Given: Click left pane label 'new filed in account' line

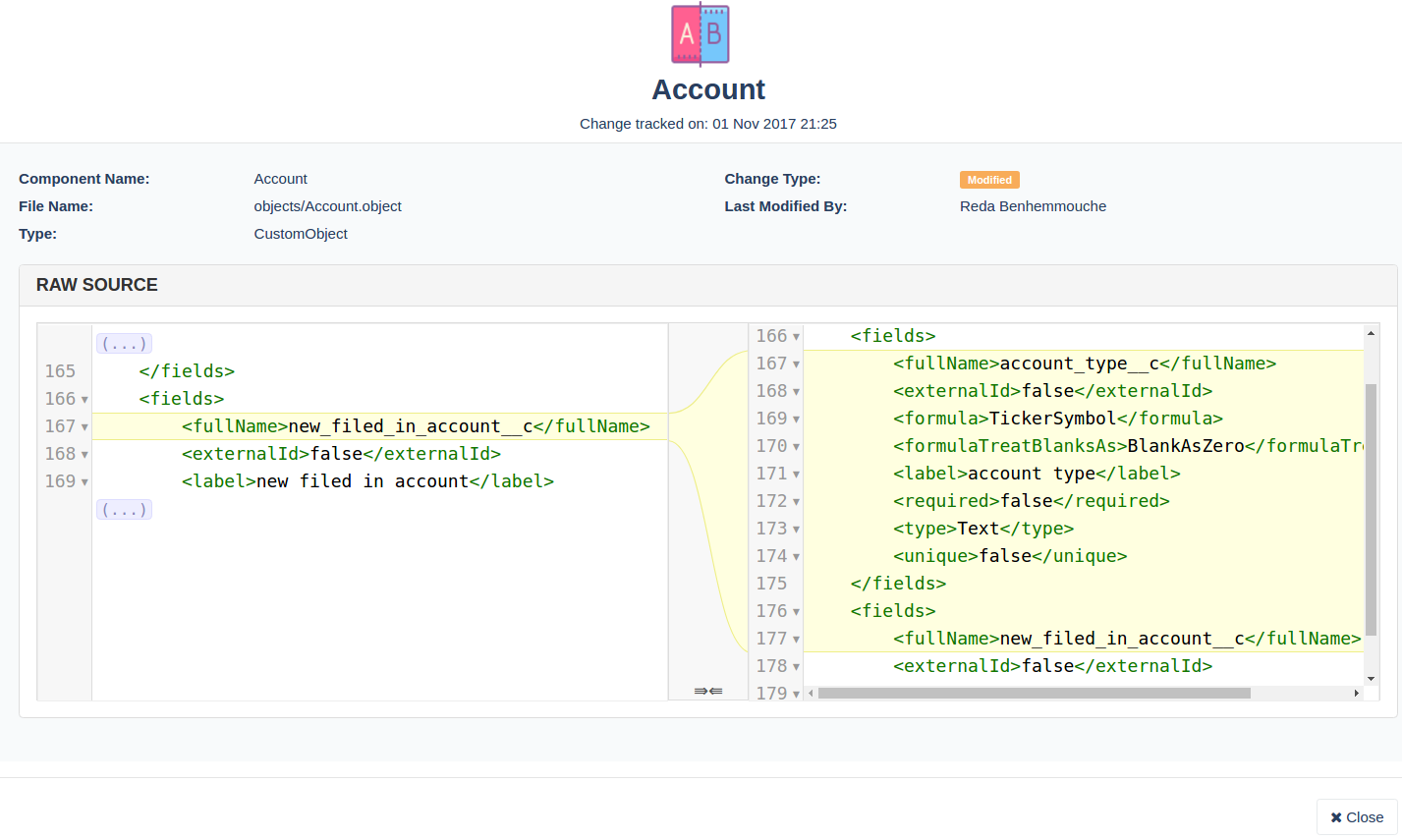Looking at the screenshot, I should 367,481.
